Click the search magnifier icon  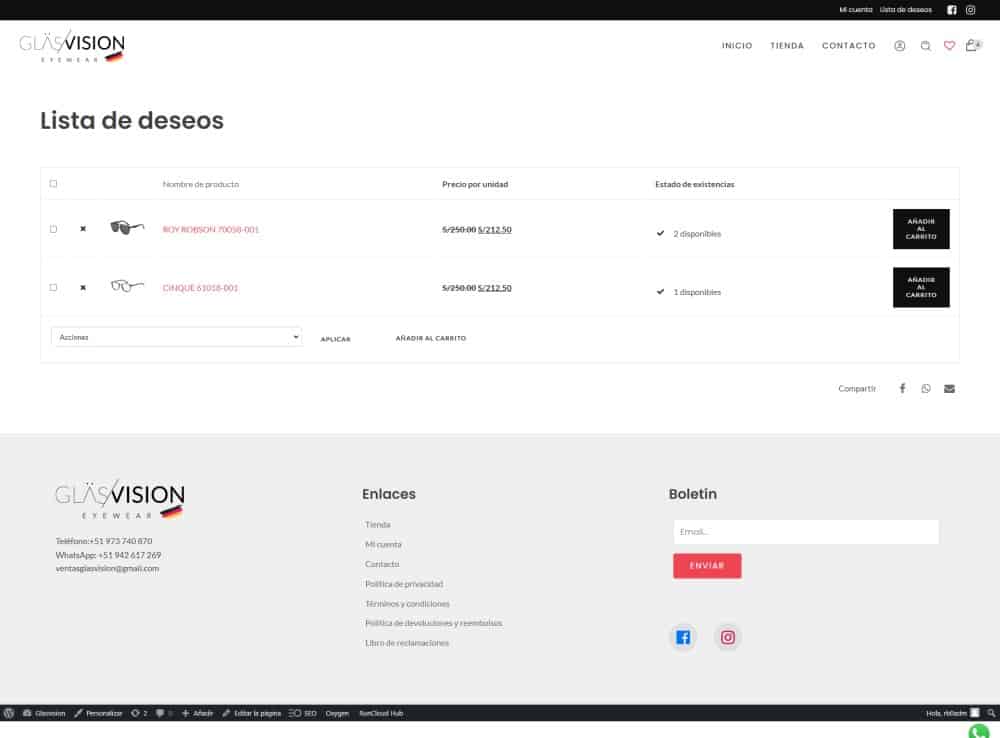click(x=925, y=46)
